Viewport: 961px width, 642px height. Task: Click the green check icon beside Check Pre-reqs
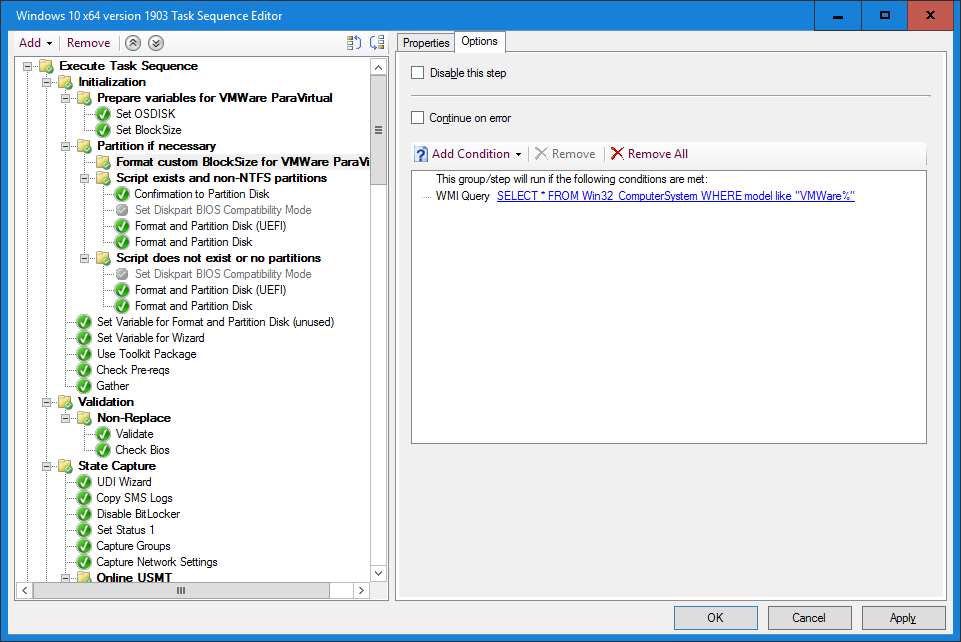click(84, 370)
